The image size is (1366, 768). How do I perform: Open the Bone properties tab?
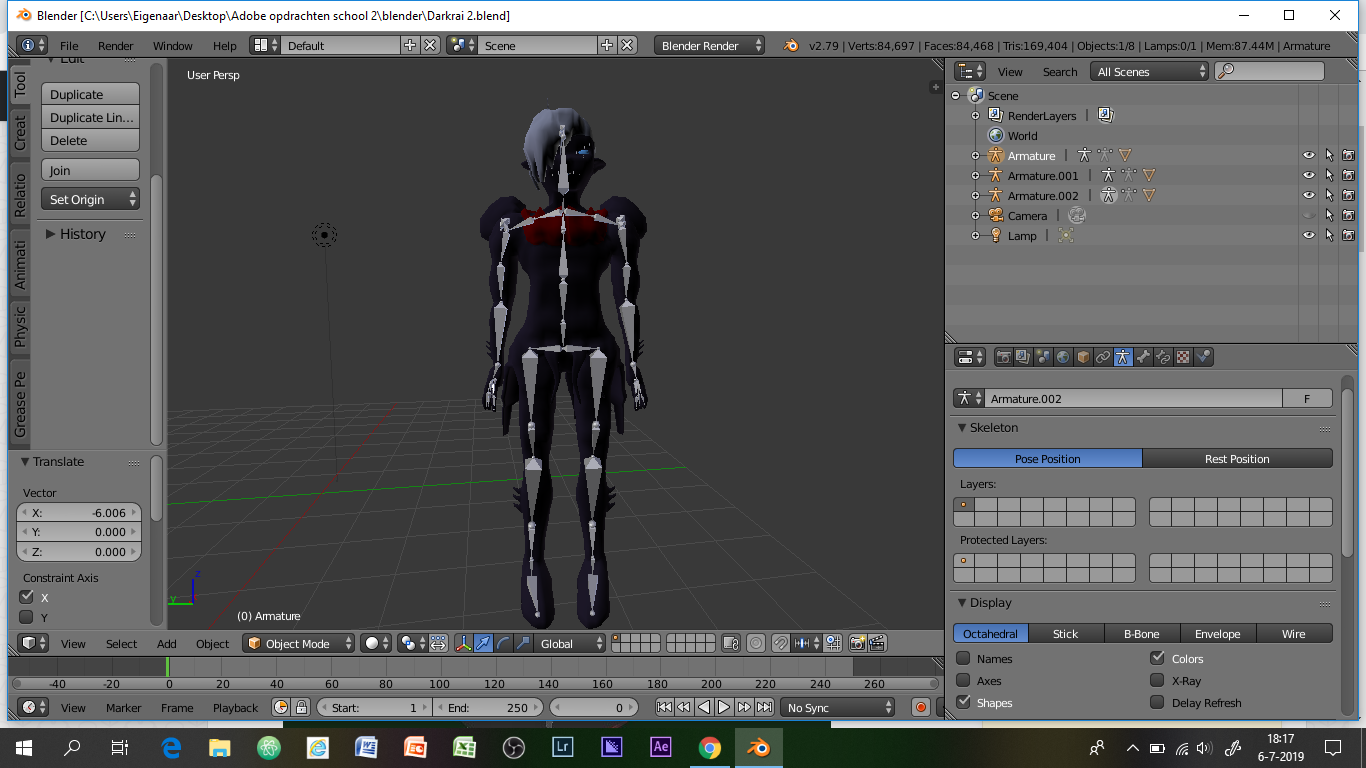pyautogui.click(x=1143, y=357)
